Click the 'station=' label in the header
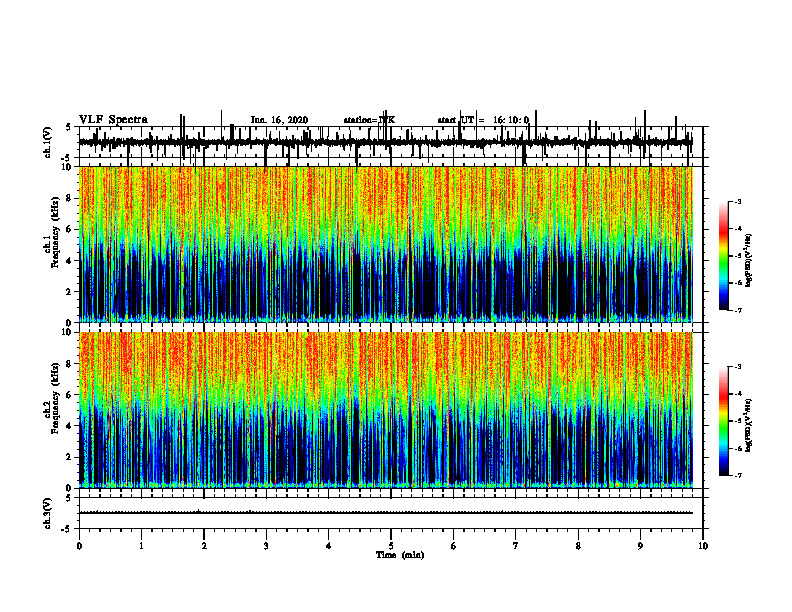The image size is (792, 612). pyautogui.click(x=361, y=120)
